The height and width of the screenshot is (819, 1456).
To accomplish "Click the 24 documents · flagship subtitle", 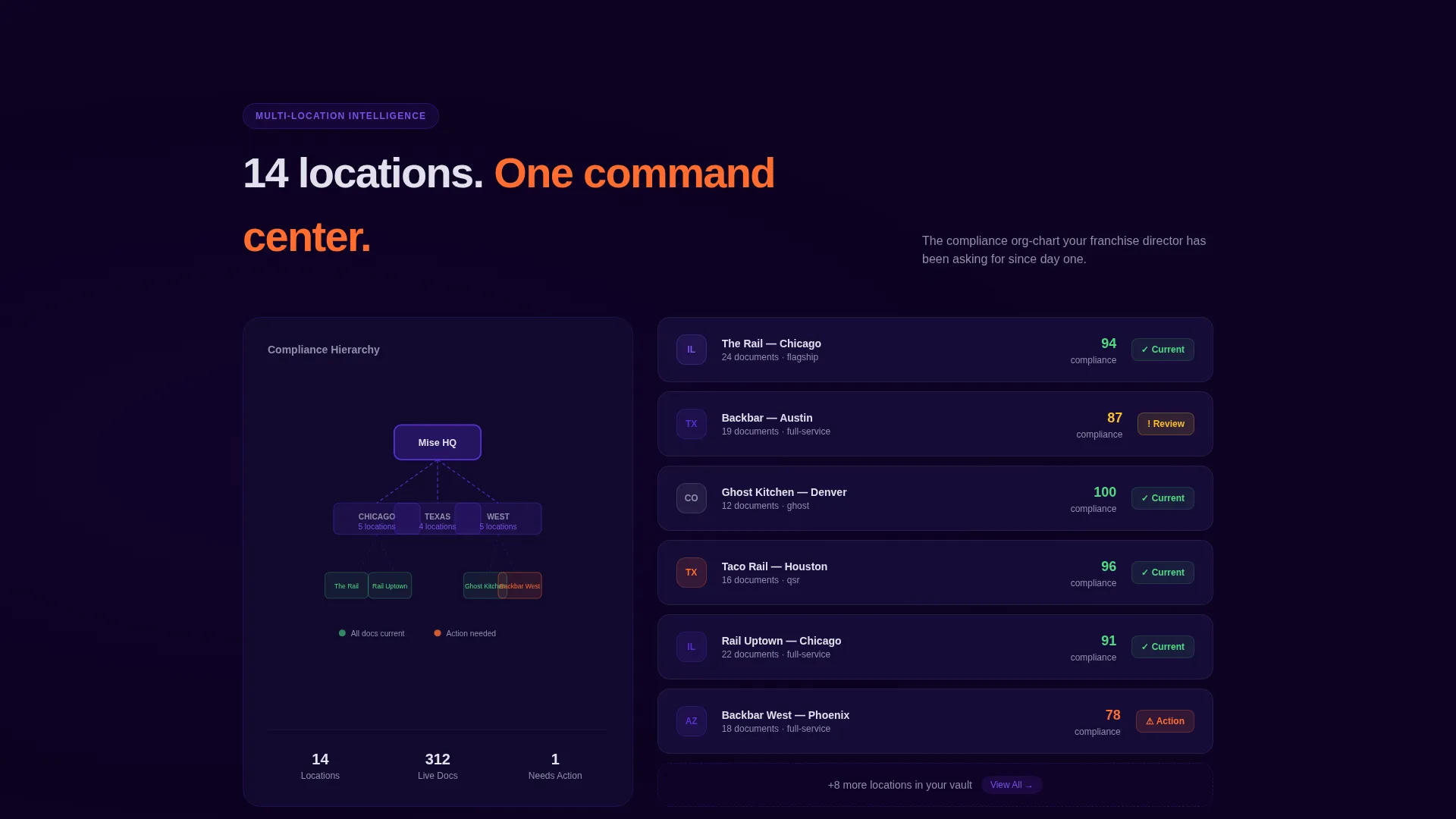I will 770,357.
